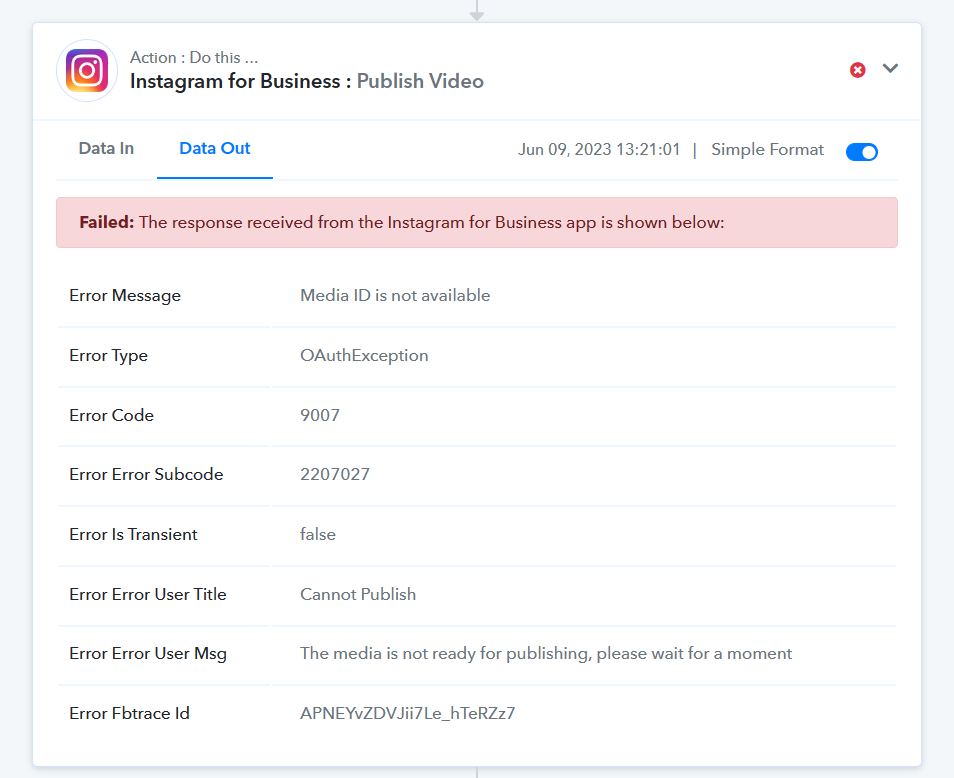Select the Fbtrace value APNEYvZDVJii7Le_hTeRZz7
Screen dimensions: 954x778
click(x=408, y=714)
